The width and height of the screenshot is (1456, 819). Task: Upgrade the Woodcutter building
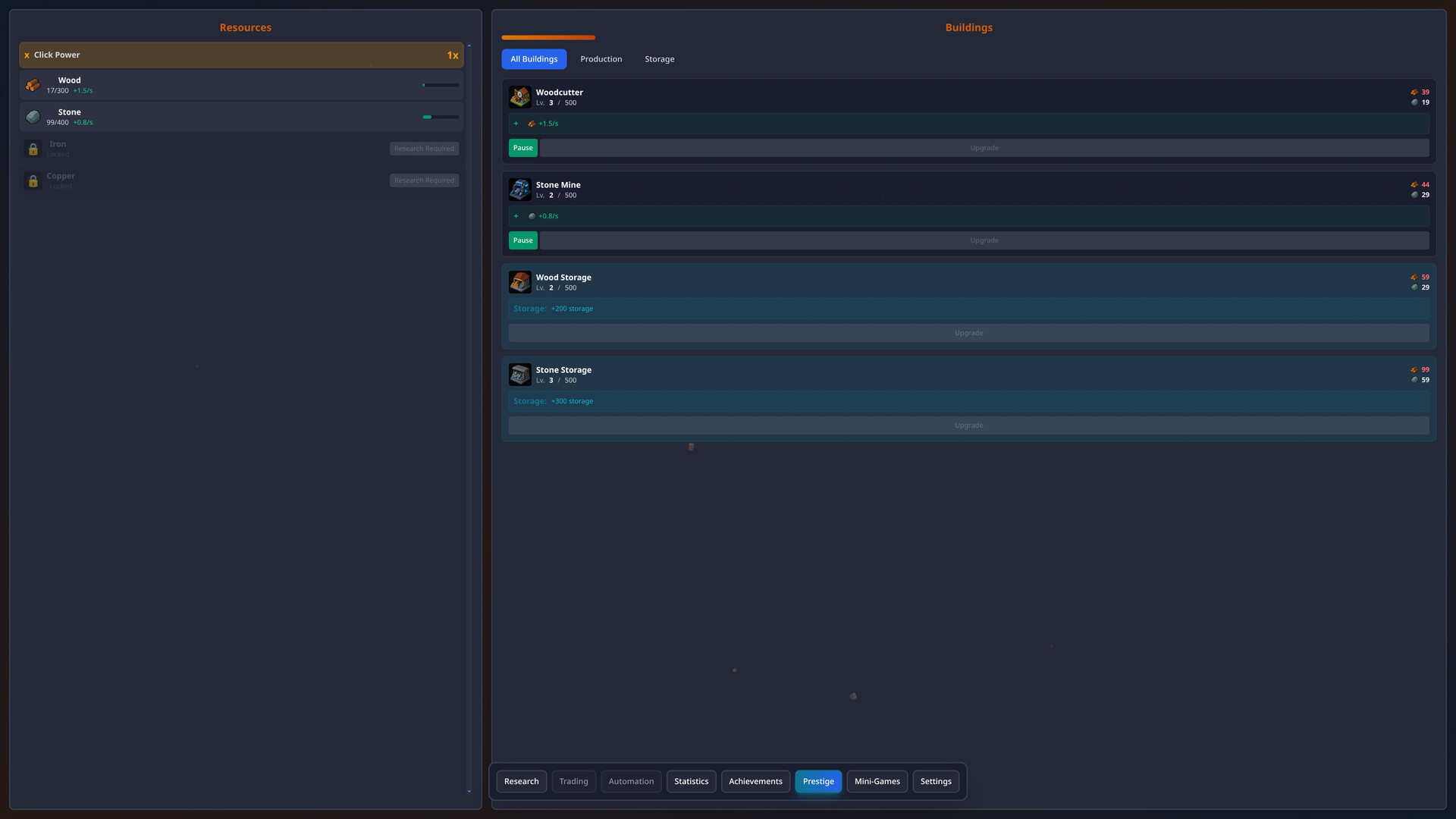point(984,147)
